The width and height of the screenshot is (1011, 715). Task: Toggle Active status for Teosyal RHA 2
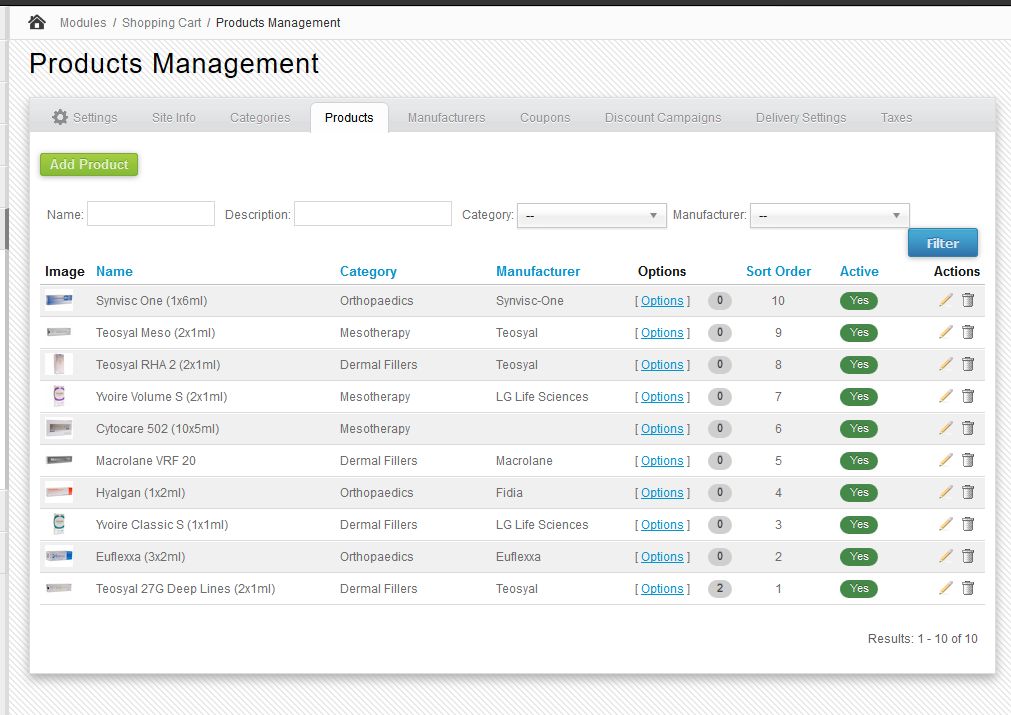tap(858, 365)
